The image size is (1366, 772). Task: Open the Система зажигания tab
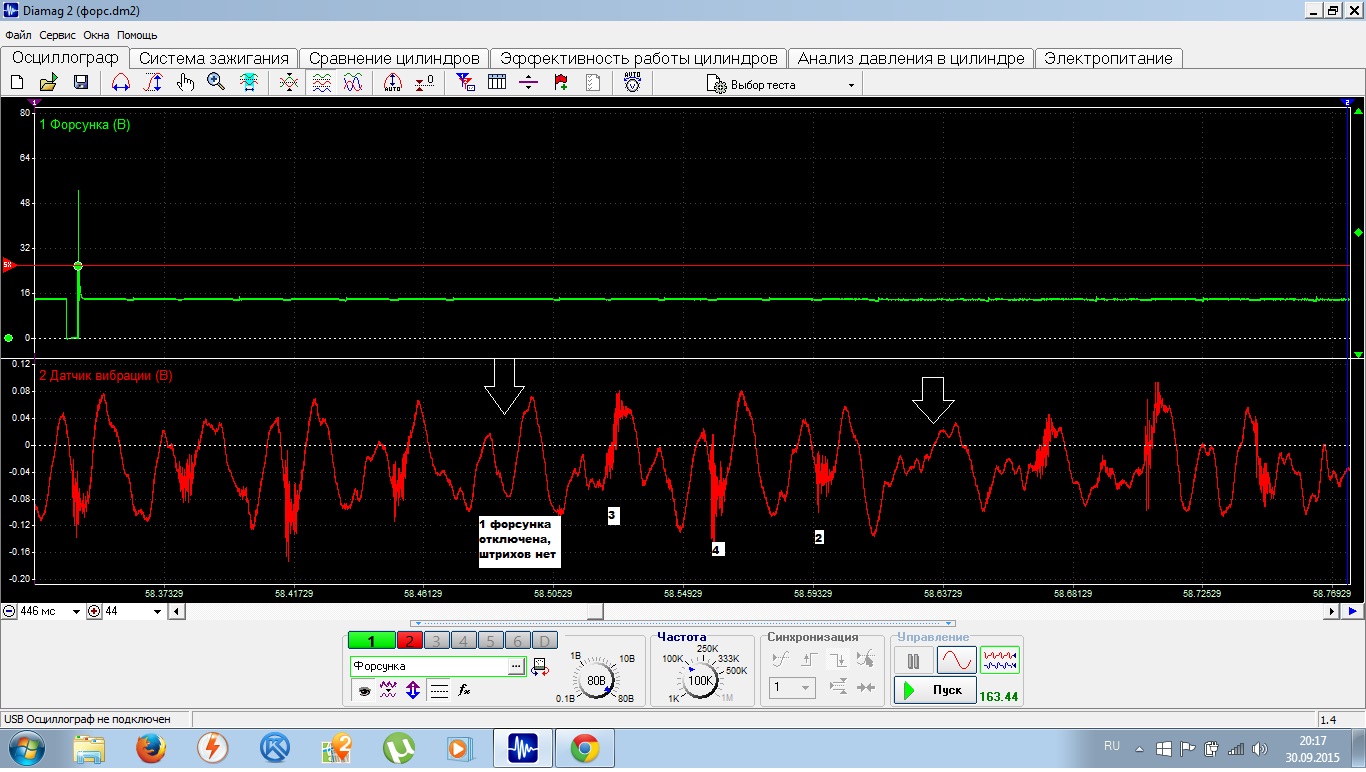[214, 58]
